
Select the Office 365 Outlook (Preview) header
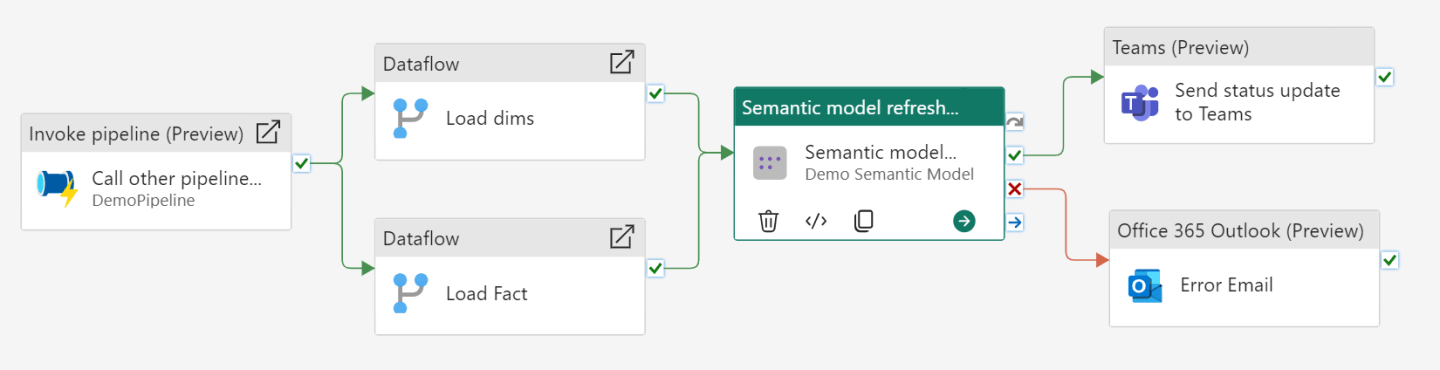click(x=1244, y=230)
